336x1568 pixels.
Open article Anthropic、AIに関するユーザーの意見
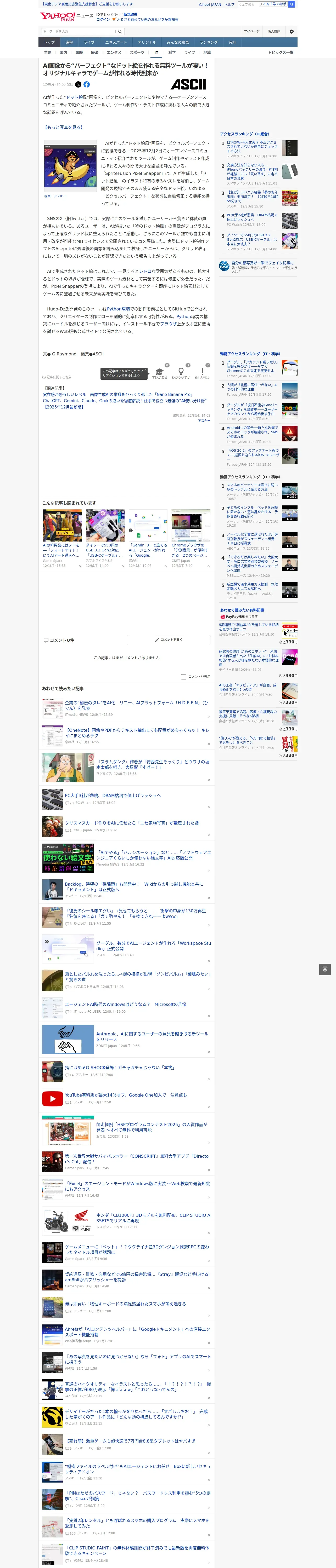pos(153,1037)
